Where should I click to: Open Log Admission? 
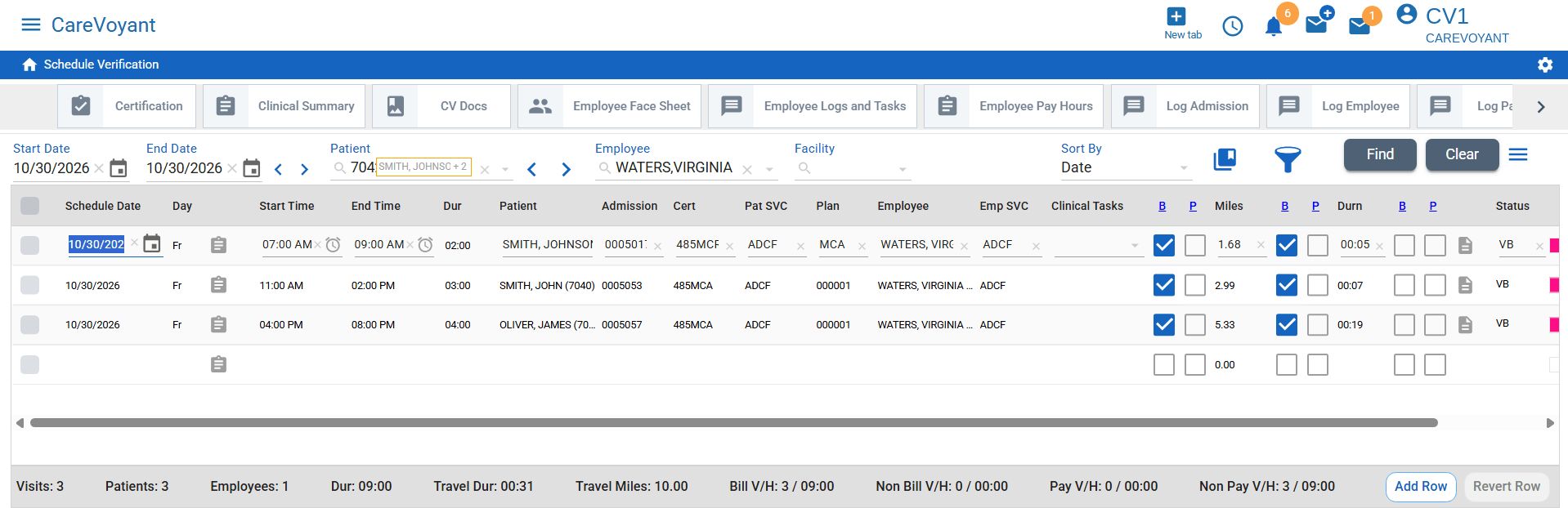pos(1185,106)
